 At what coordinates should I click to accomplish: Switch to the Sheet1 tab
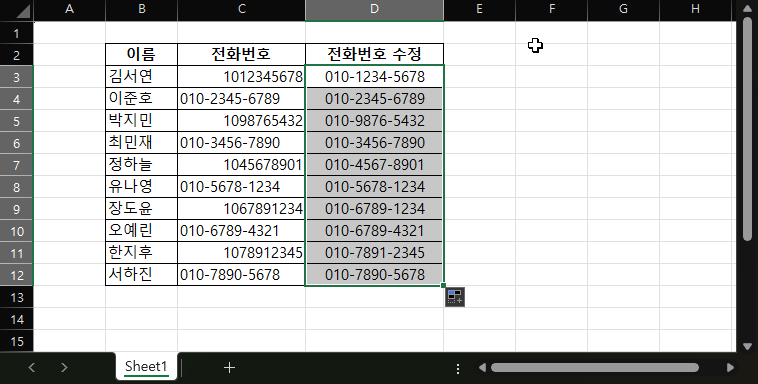(146, 366)
